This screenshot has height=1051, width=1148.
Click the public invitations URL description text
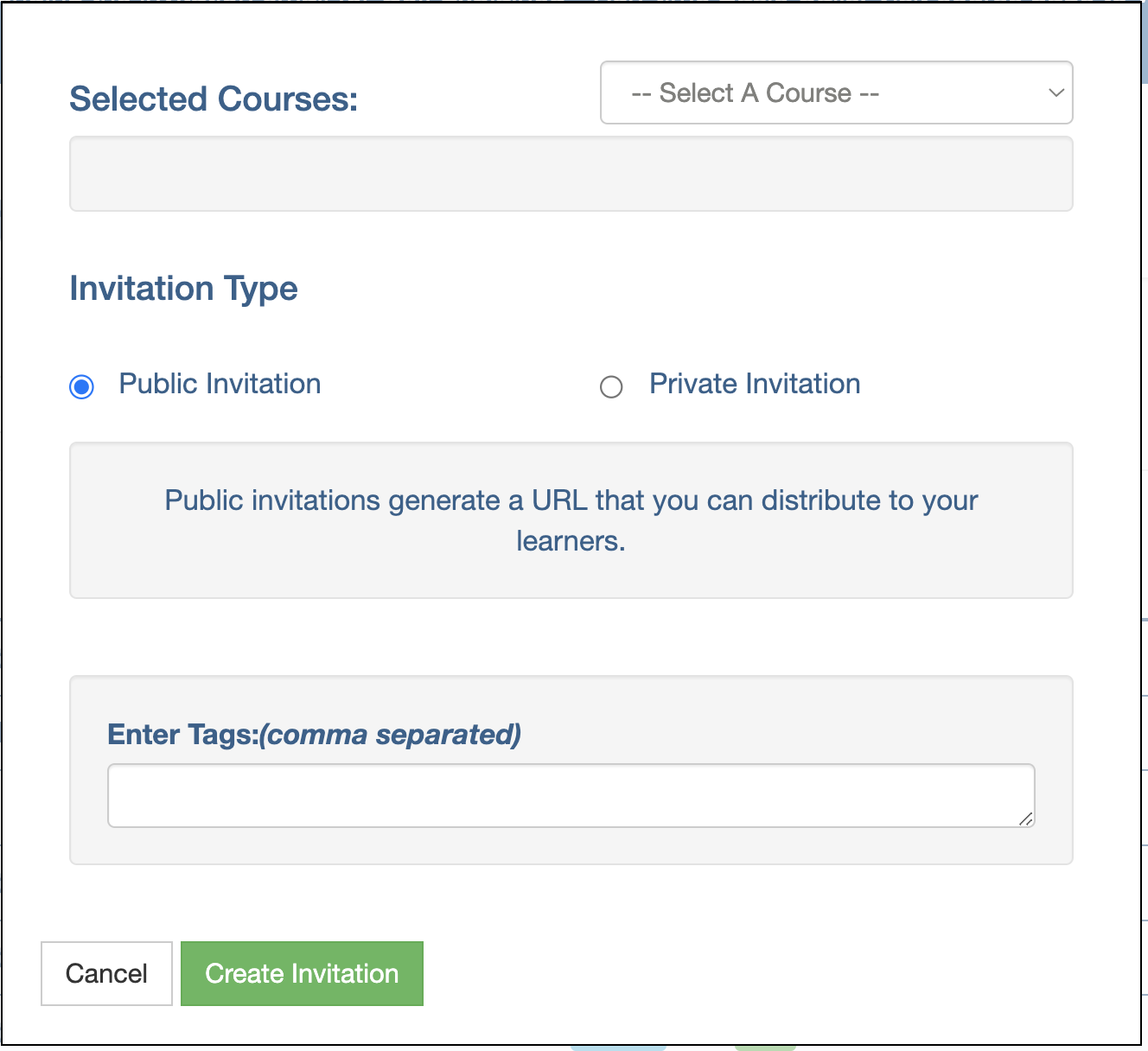(x=571, y=520)
